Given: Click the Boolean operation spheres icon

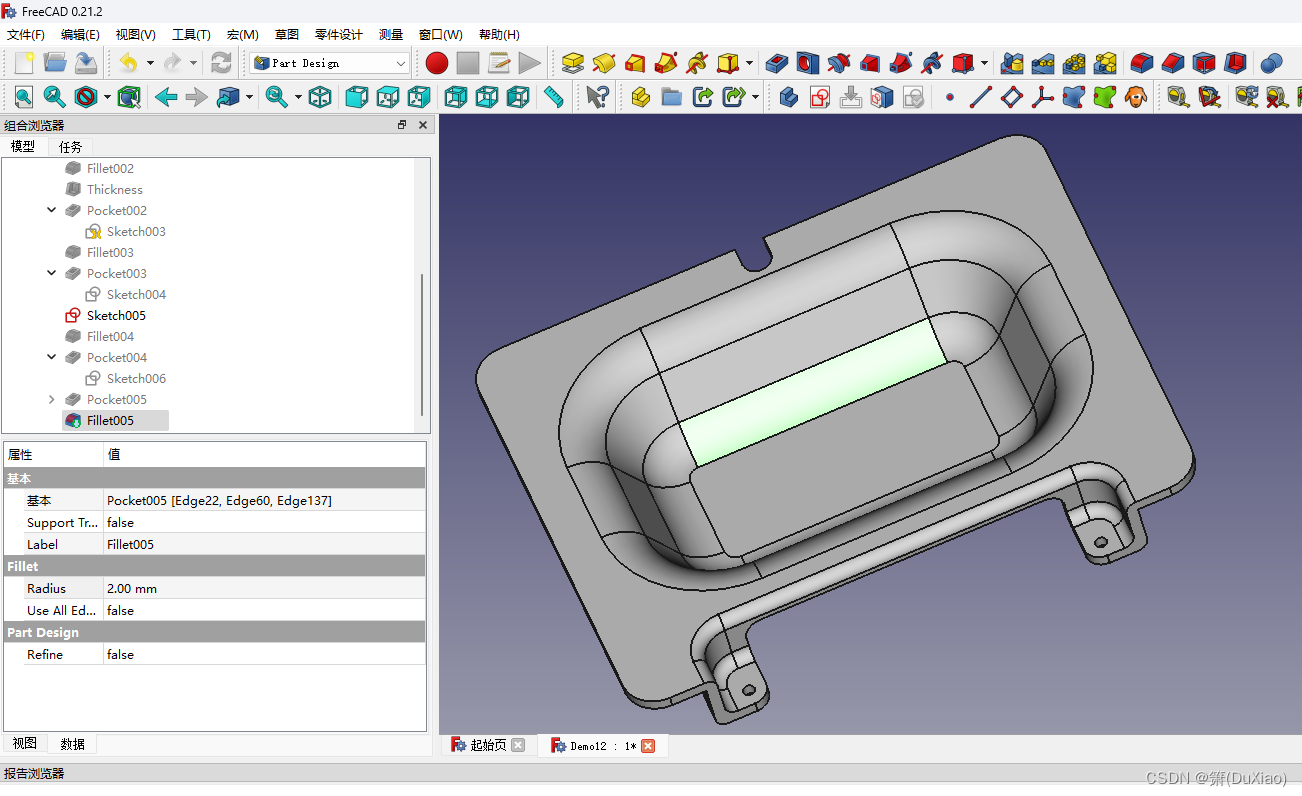Looking at the screenshot, I should (1271, 63).
